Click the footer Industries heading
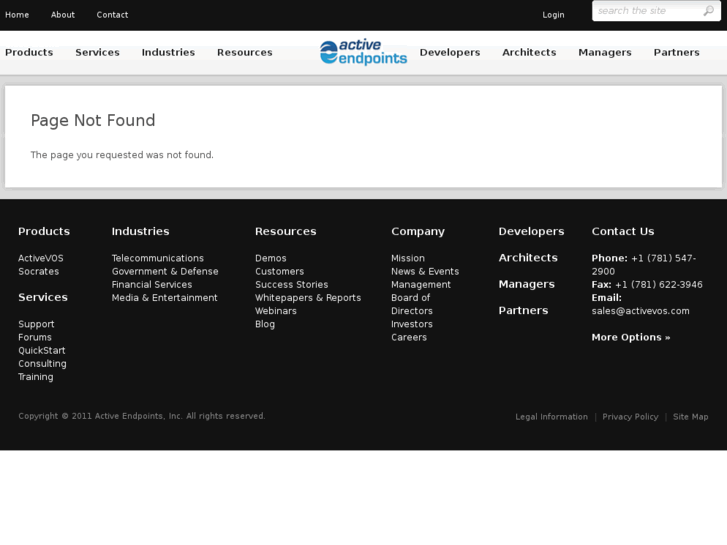 (x=140, y=231)
